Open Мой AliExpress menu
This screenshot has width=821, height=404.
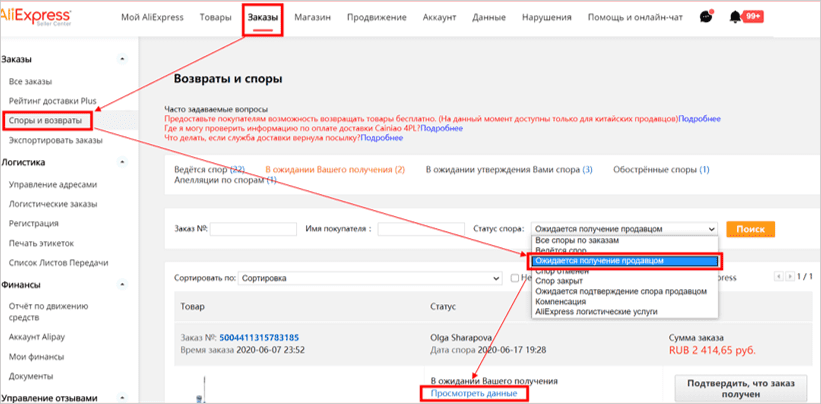152,17
